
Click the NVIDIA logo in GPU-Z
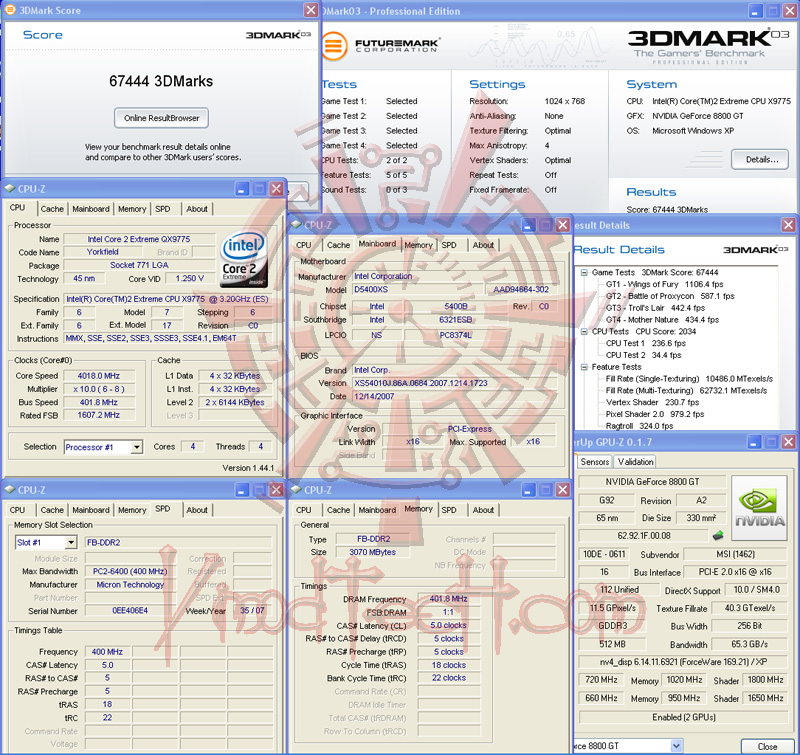click(759, 508)
